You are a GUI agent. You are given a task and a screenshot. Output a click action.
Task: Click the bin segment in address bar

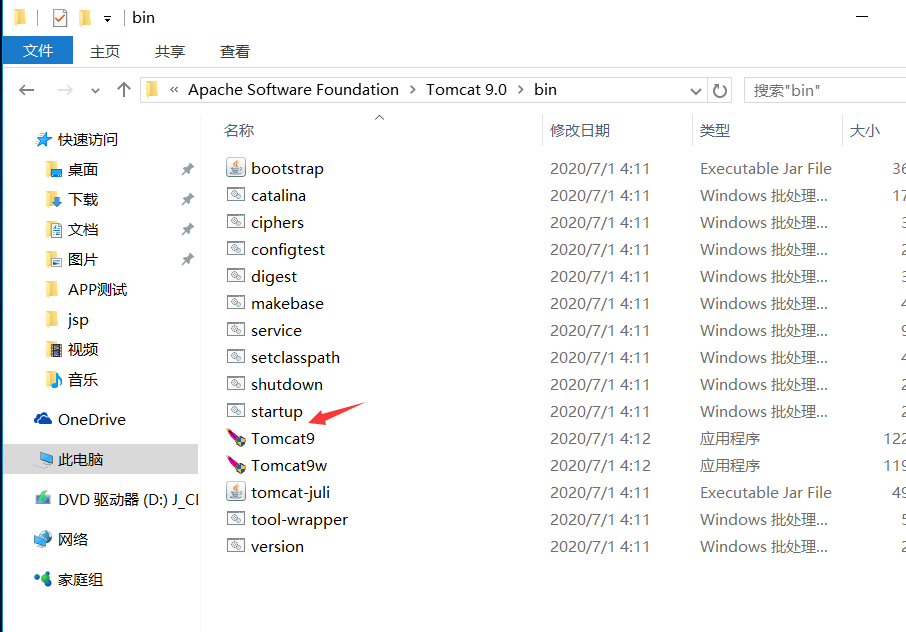click(545, 90)
